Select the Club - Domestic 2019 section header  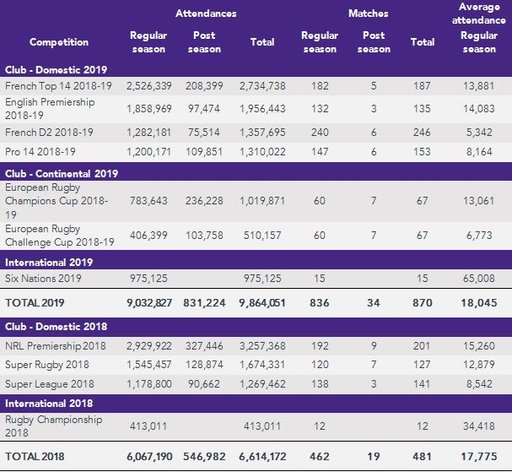(x=56, y=70)
